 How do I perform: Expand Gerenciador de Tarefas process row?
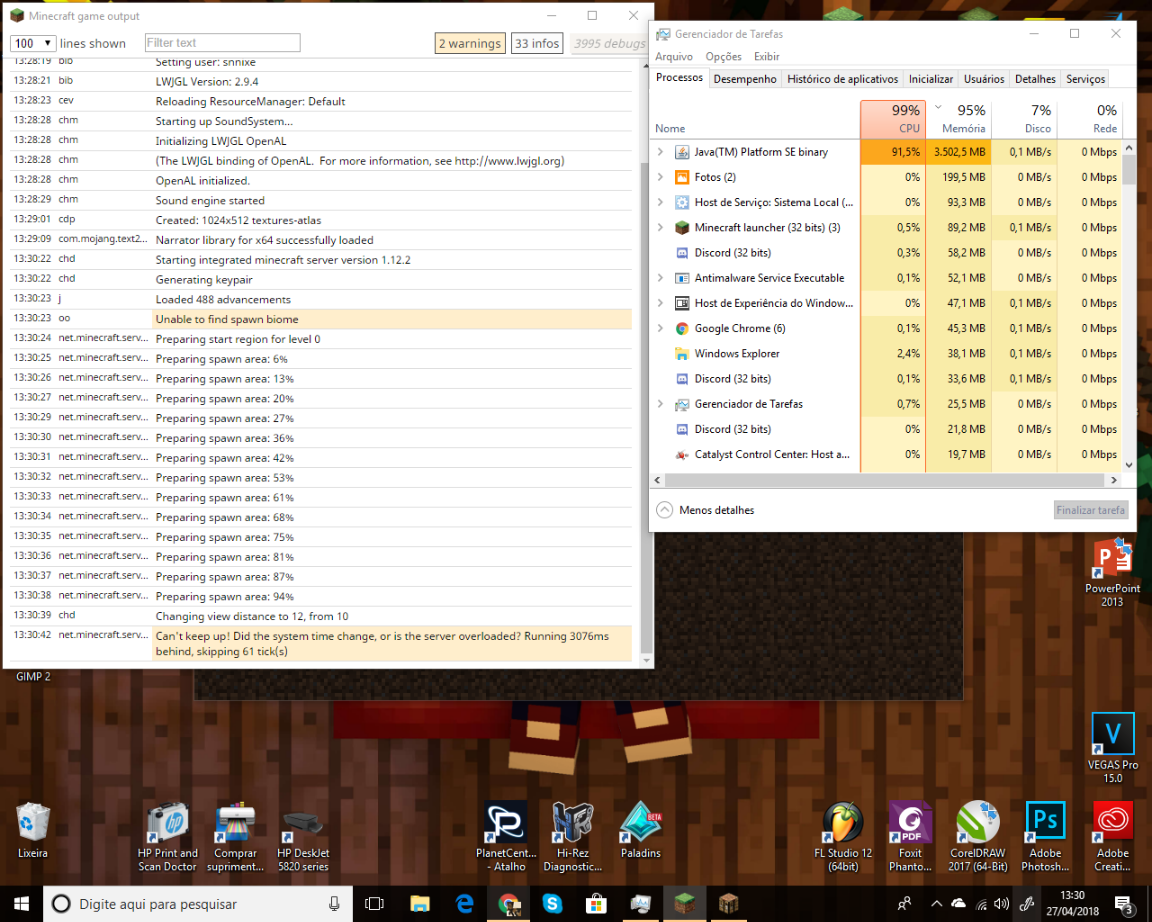coord(660,404)
